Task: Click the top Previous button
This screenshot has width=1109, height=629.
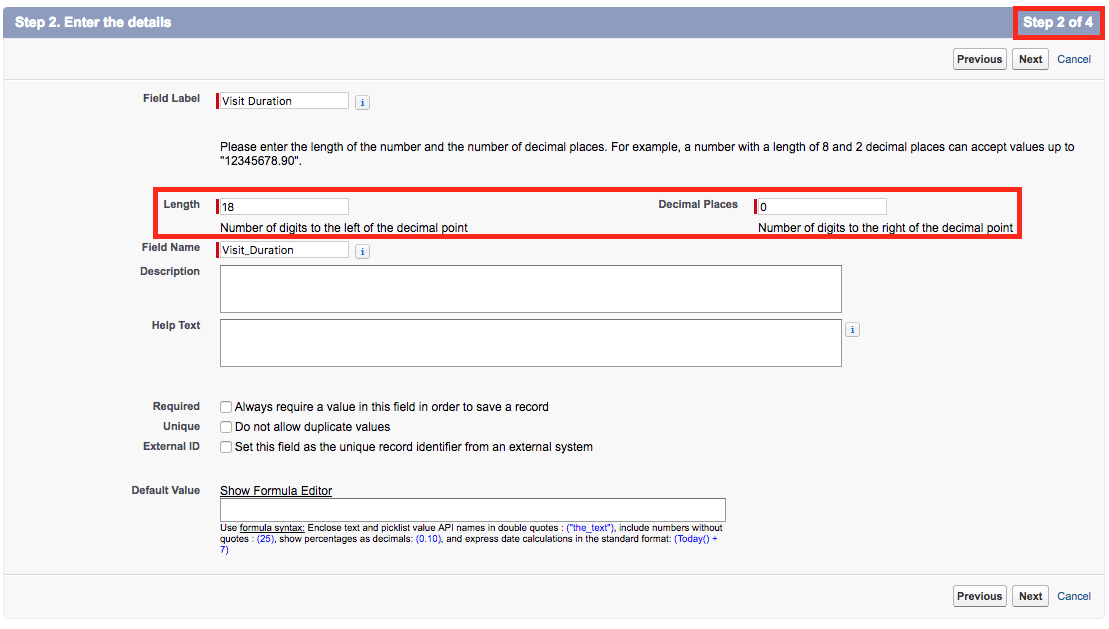Action: [980, 59]
